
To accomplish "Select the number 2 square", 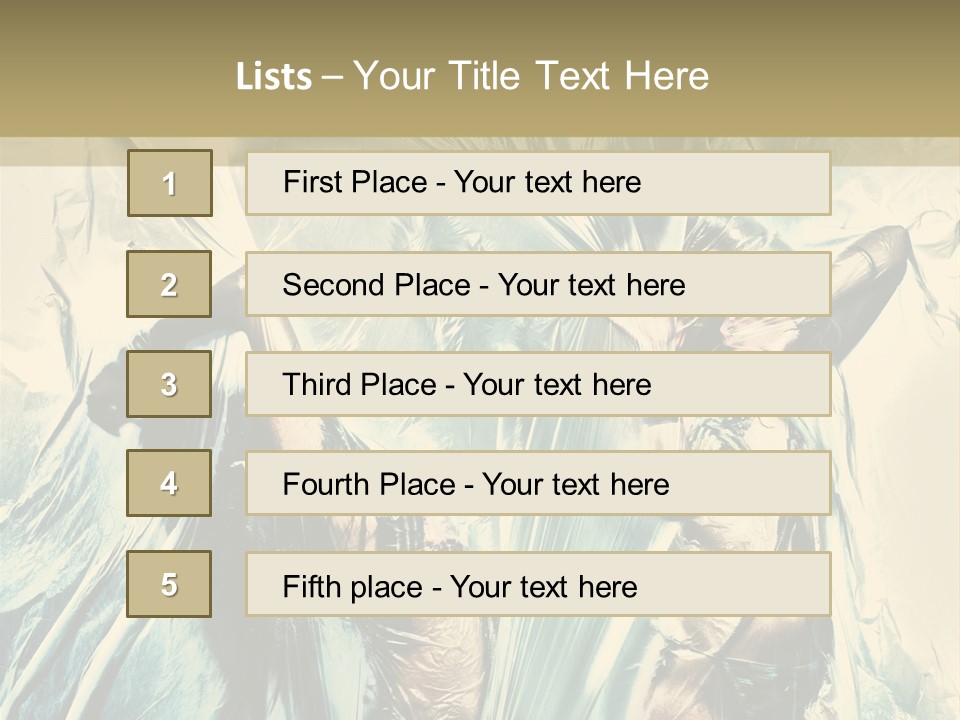I will tap(169, 284).
